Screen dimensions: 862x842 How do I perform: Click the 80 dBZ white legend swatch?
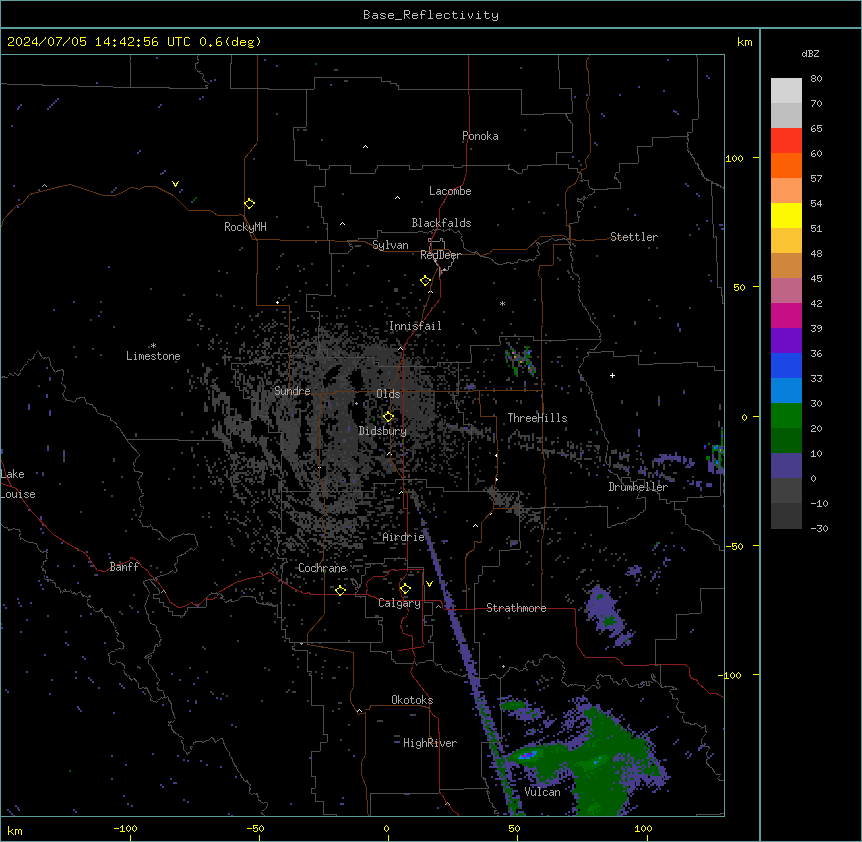pyautogui.click(x=786, y=90)
